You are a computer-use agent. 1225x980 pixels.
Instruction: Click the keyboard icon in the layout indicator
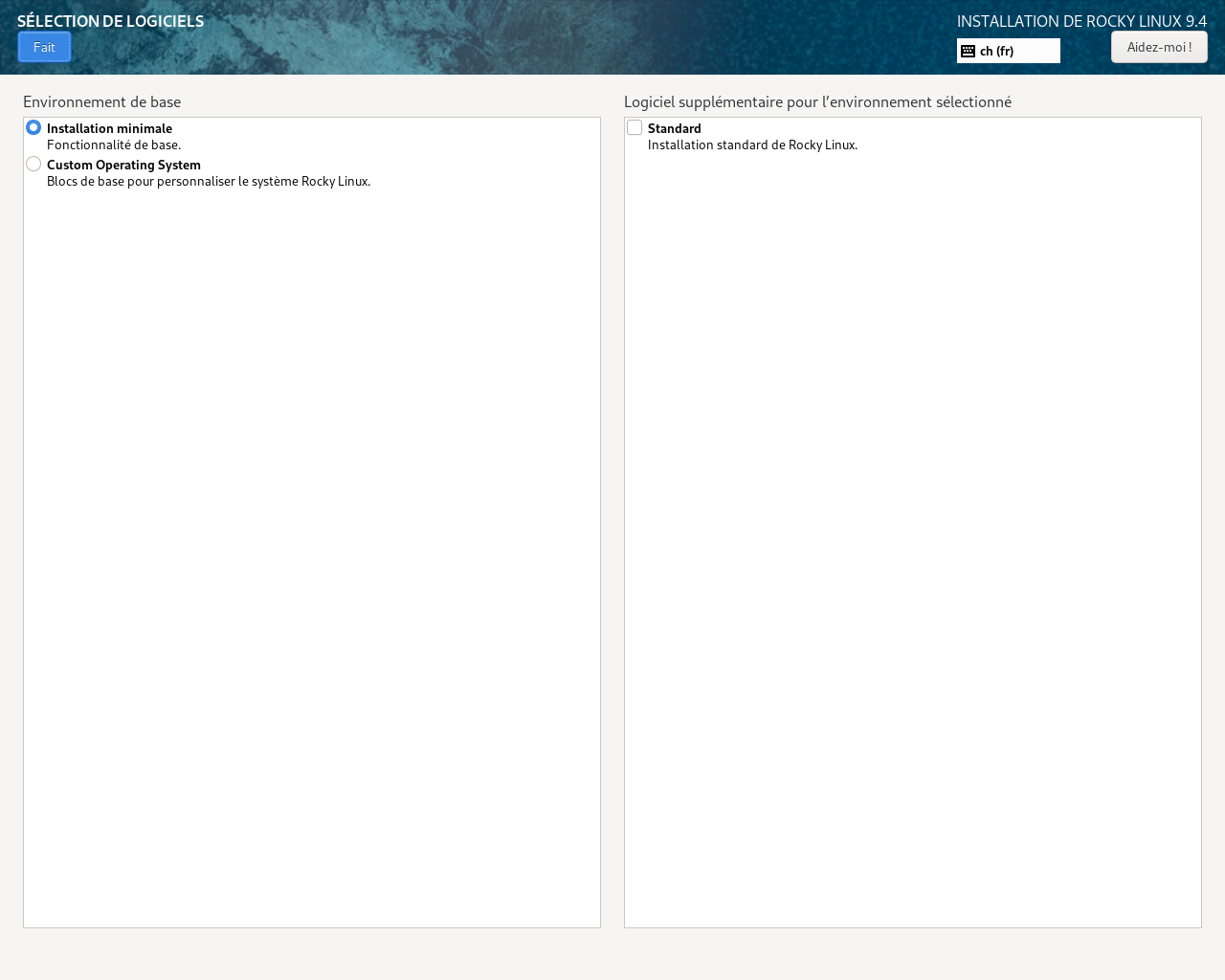(968, 50)
